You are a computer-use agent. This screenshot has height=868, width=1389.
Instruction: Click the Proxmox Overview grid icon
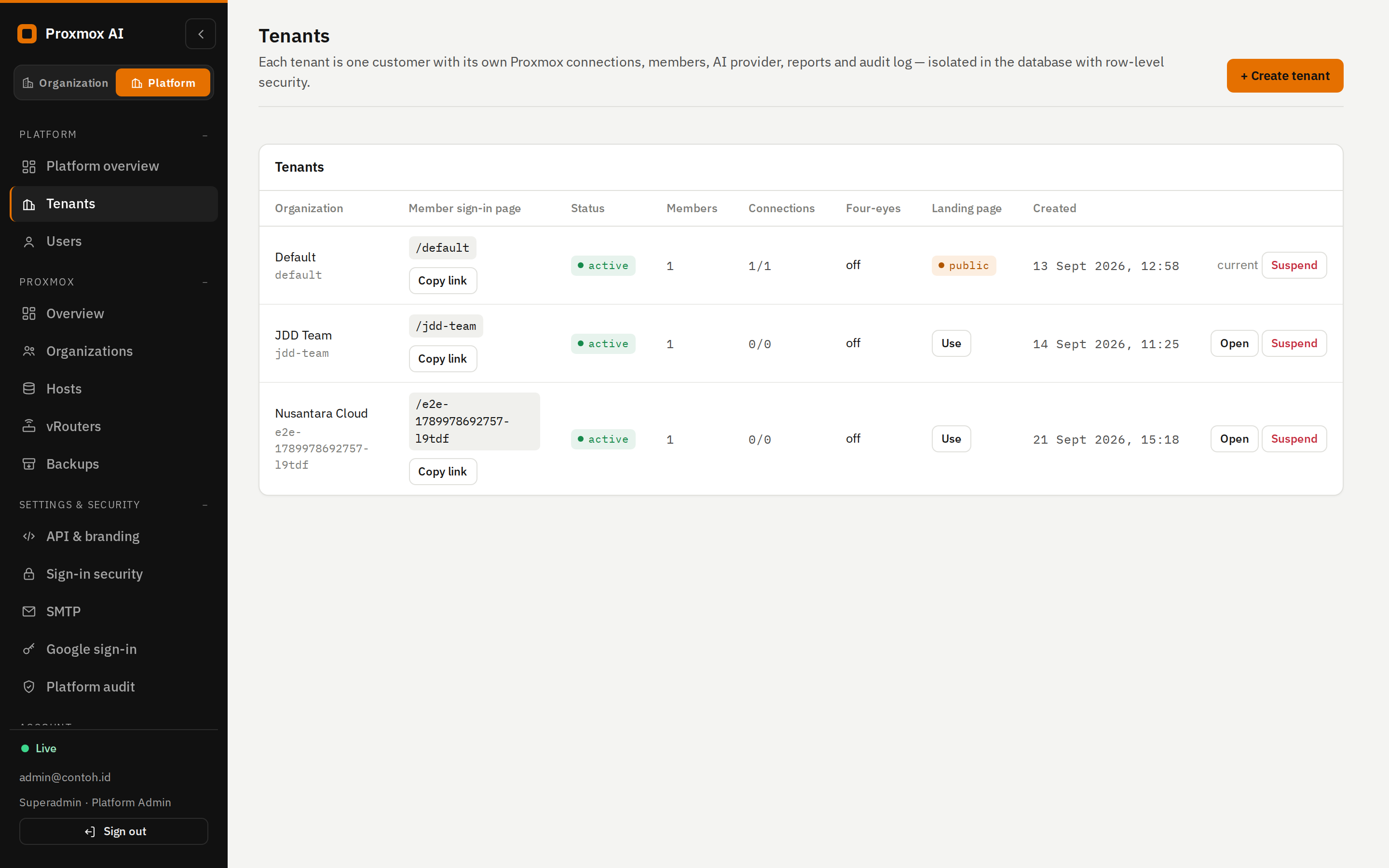(29, 314)
